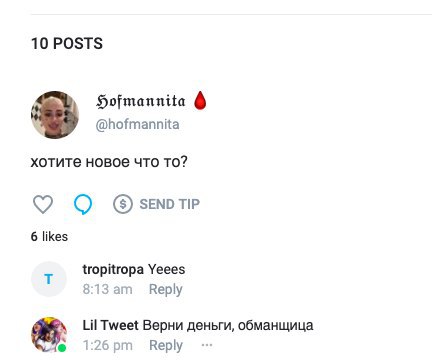This screenshot has height=364, width=432.
Task: Open Lil Tweet's avatar image
Action: click(49, 335)
